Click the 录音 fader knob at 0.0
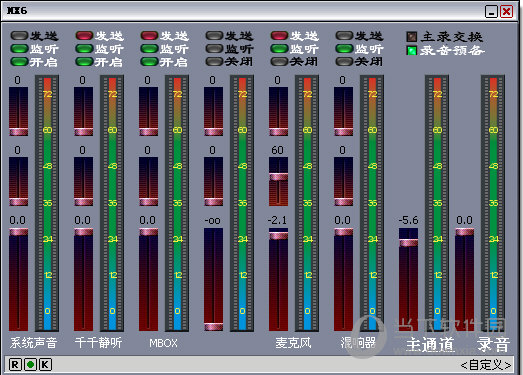The width and height of the screenshot is (523, 375). point(465,232)
